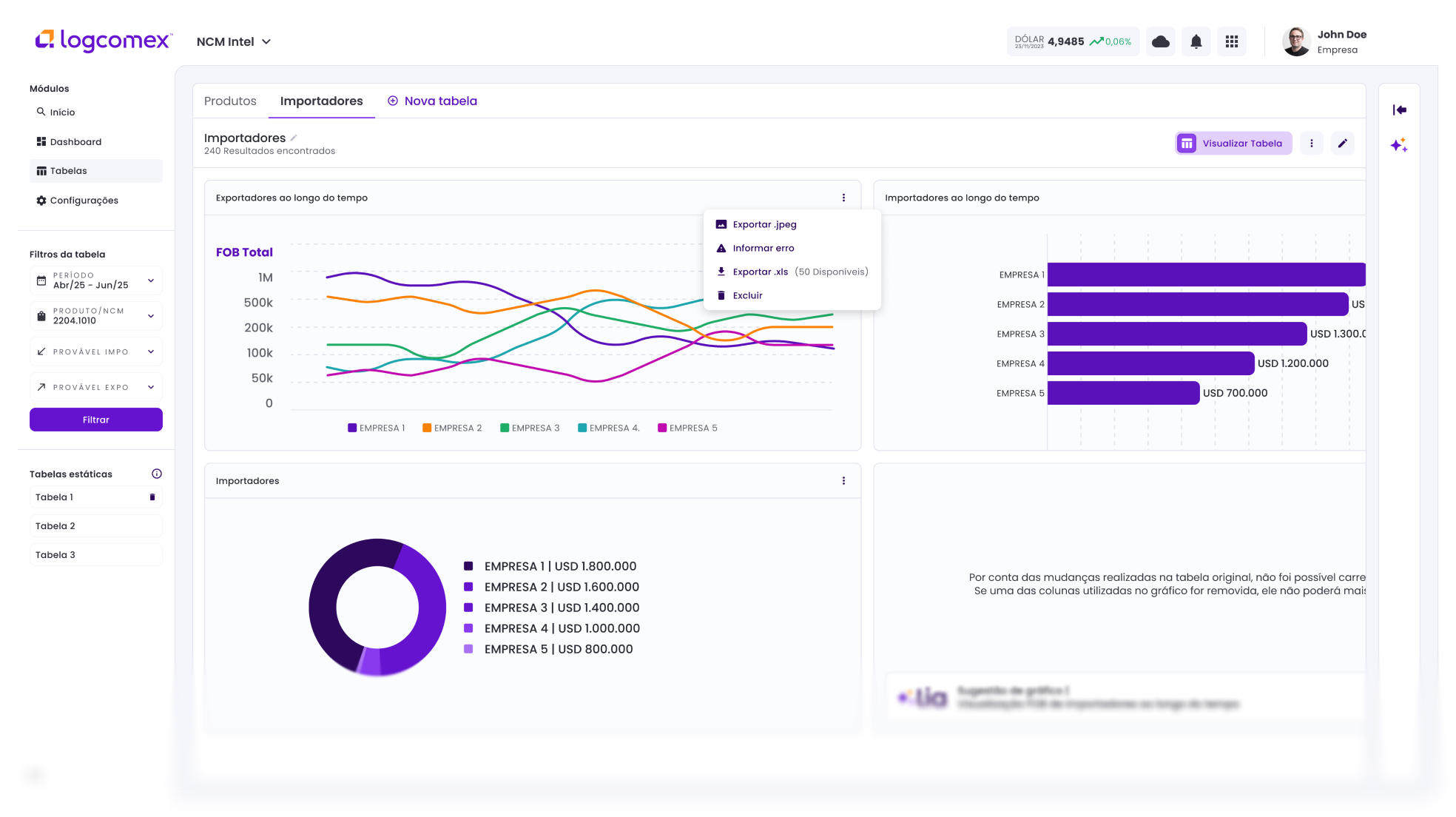Click the AI sparkle assistant icon

click(1398, 145)
